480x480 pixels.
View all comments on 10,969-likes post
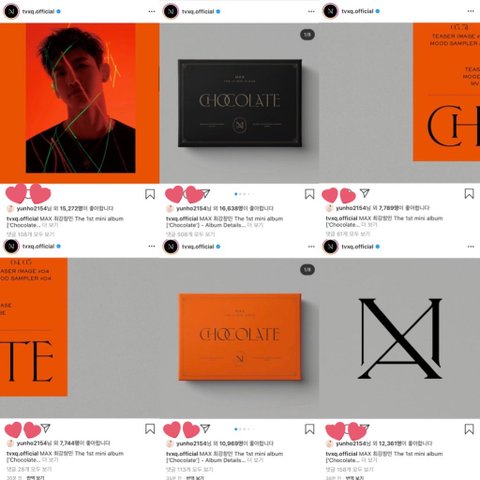tap(190, 469)
